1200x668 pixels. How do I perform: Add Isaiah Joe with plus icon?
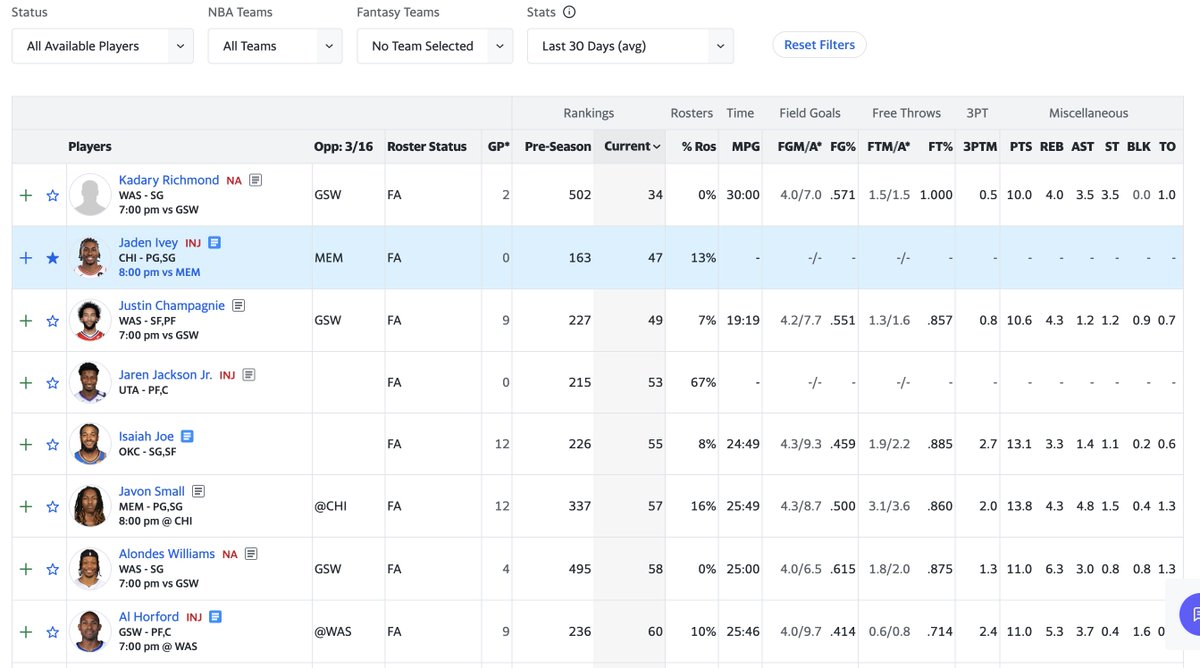(26, 445)
